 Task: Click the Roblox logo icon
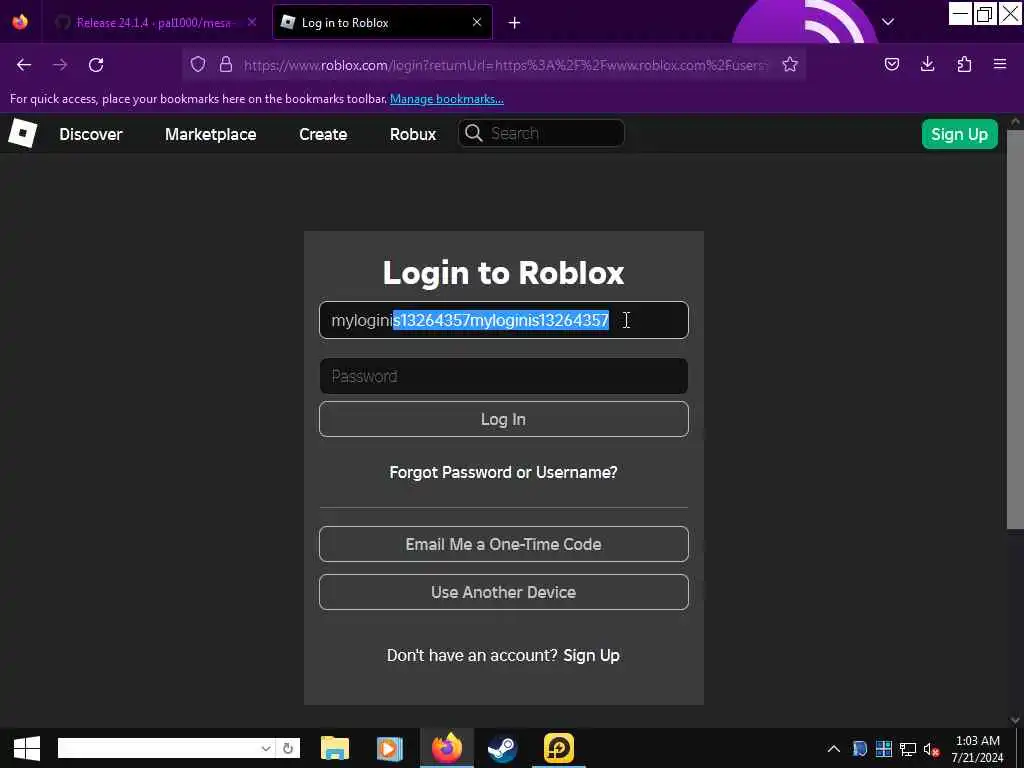click(x=23, y=133)
